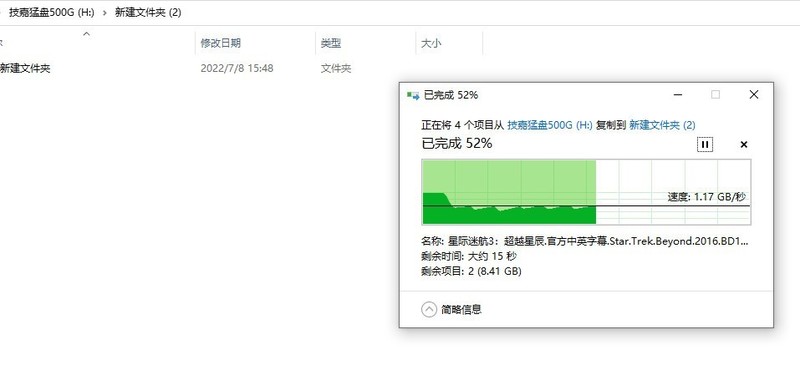800x365 pixels.
Task: Click the date 2022/7/8 15:48 cell
Action: tap(237, 68)
